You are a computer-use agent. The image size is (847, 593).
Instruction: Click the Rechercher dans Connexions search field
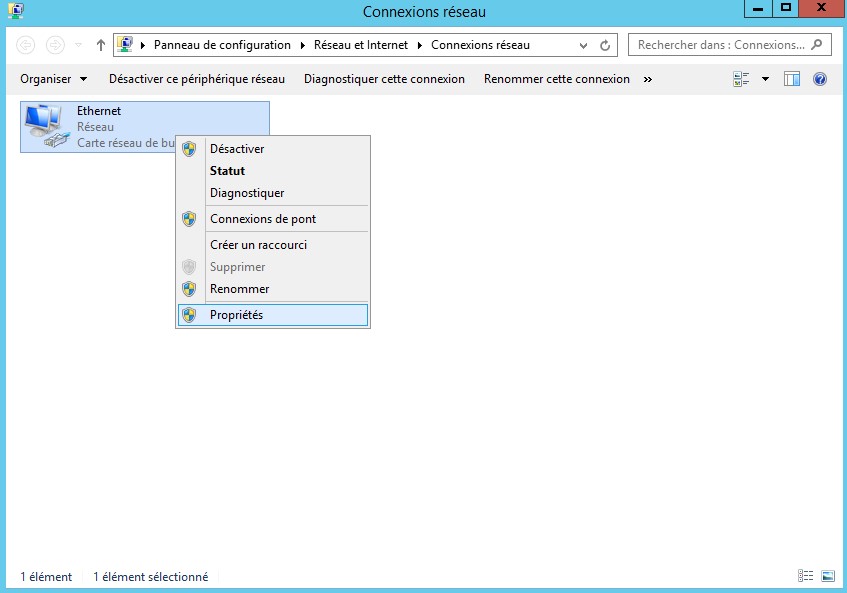pos(720,45)
